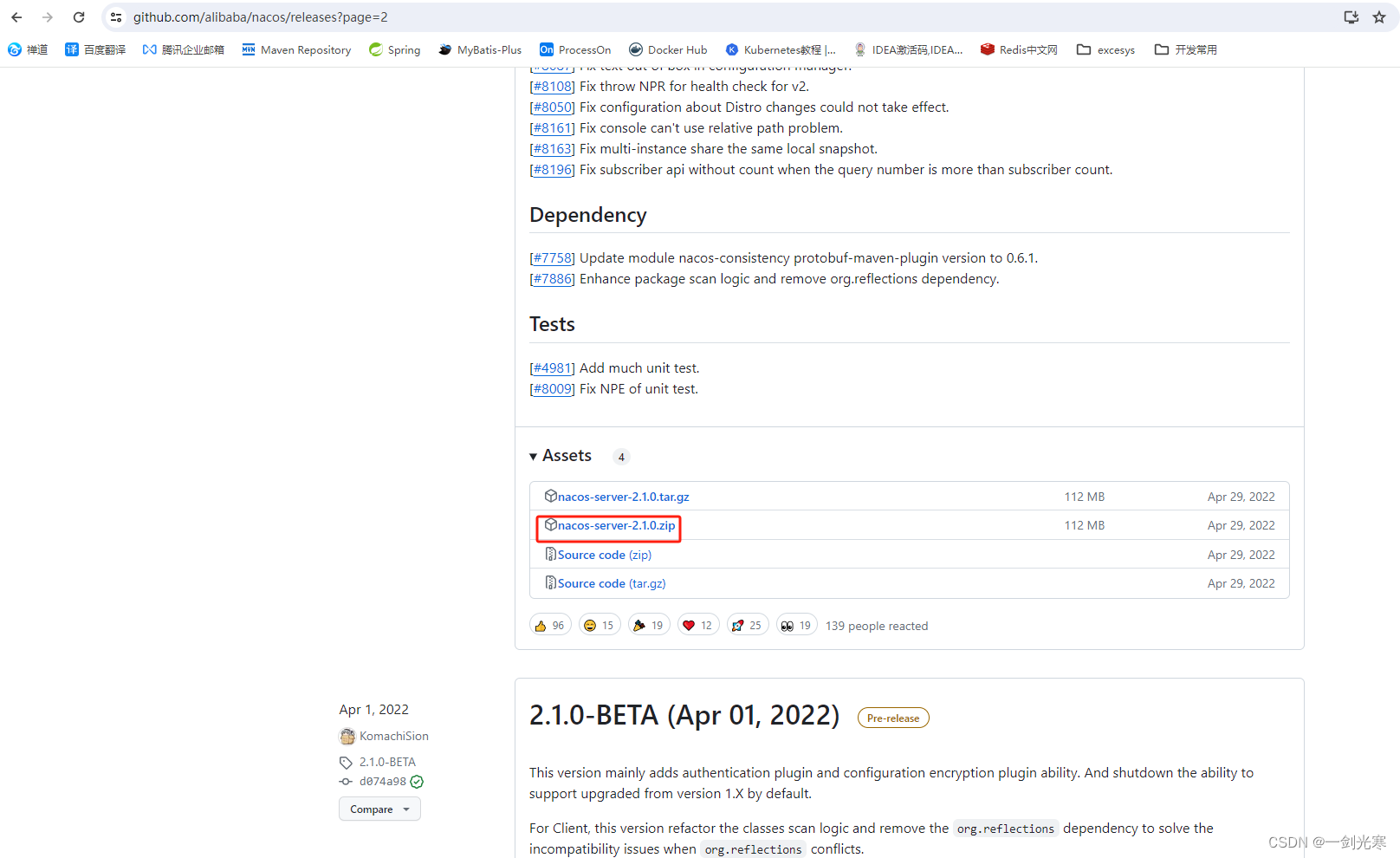Click the thumbs up reaction with 96
This screenshot has width=1400, height=858.
(550, 625)
